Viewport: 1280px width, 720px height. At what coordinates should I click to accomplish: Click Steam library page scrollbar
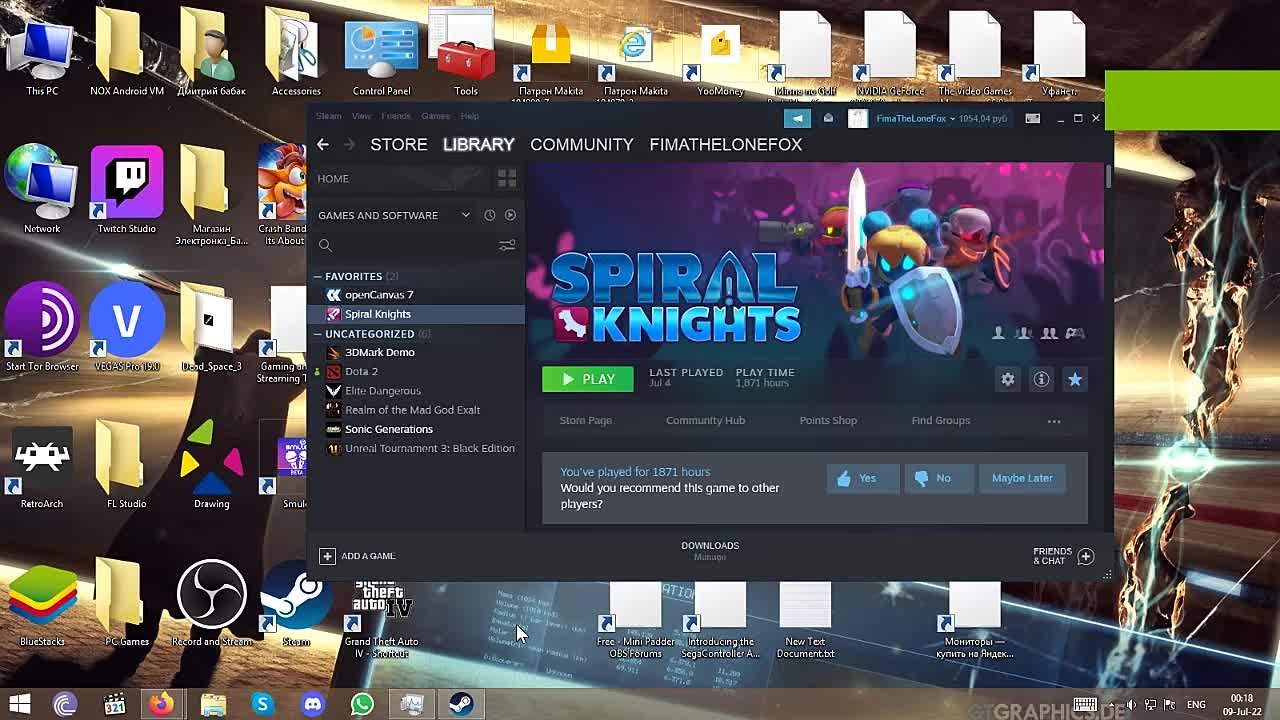coord(1108,177)
